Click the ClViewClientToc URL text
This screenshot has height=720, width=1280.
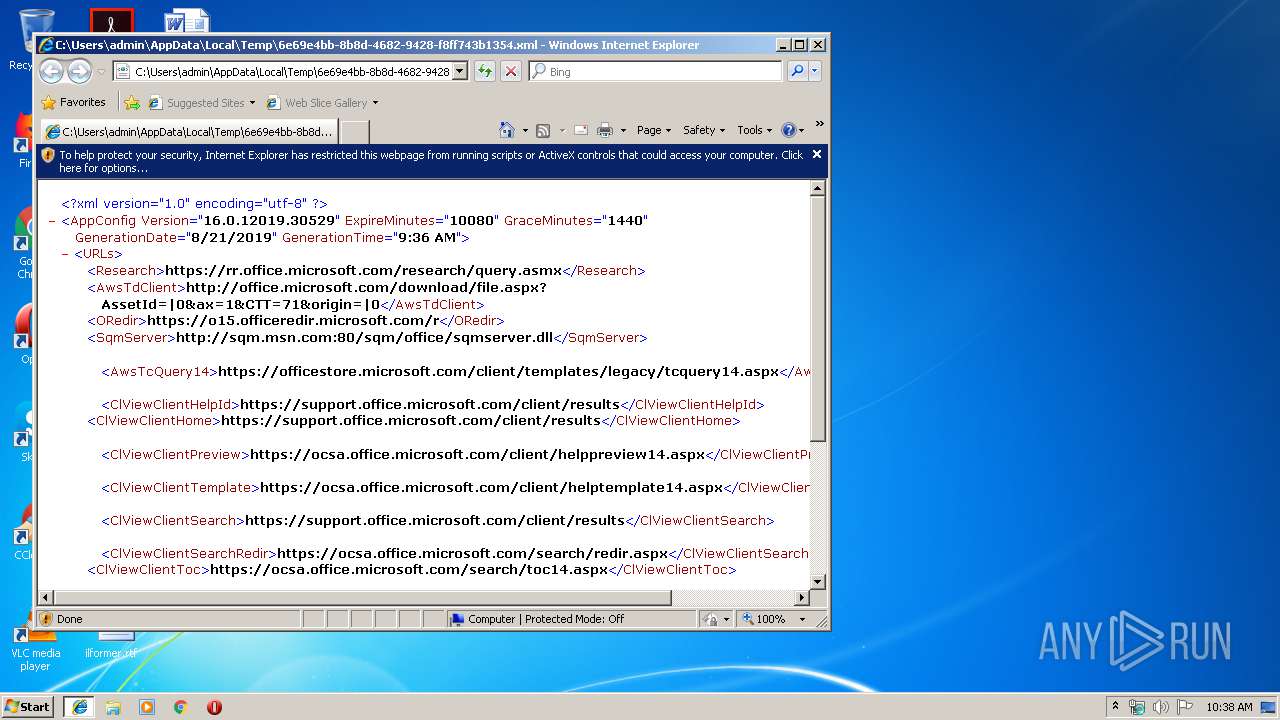(409, 570)
